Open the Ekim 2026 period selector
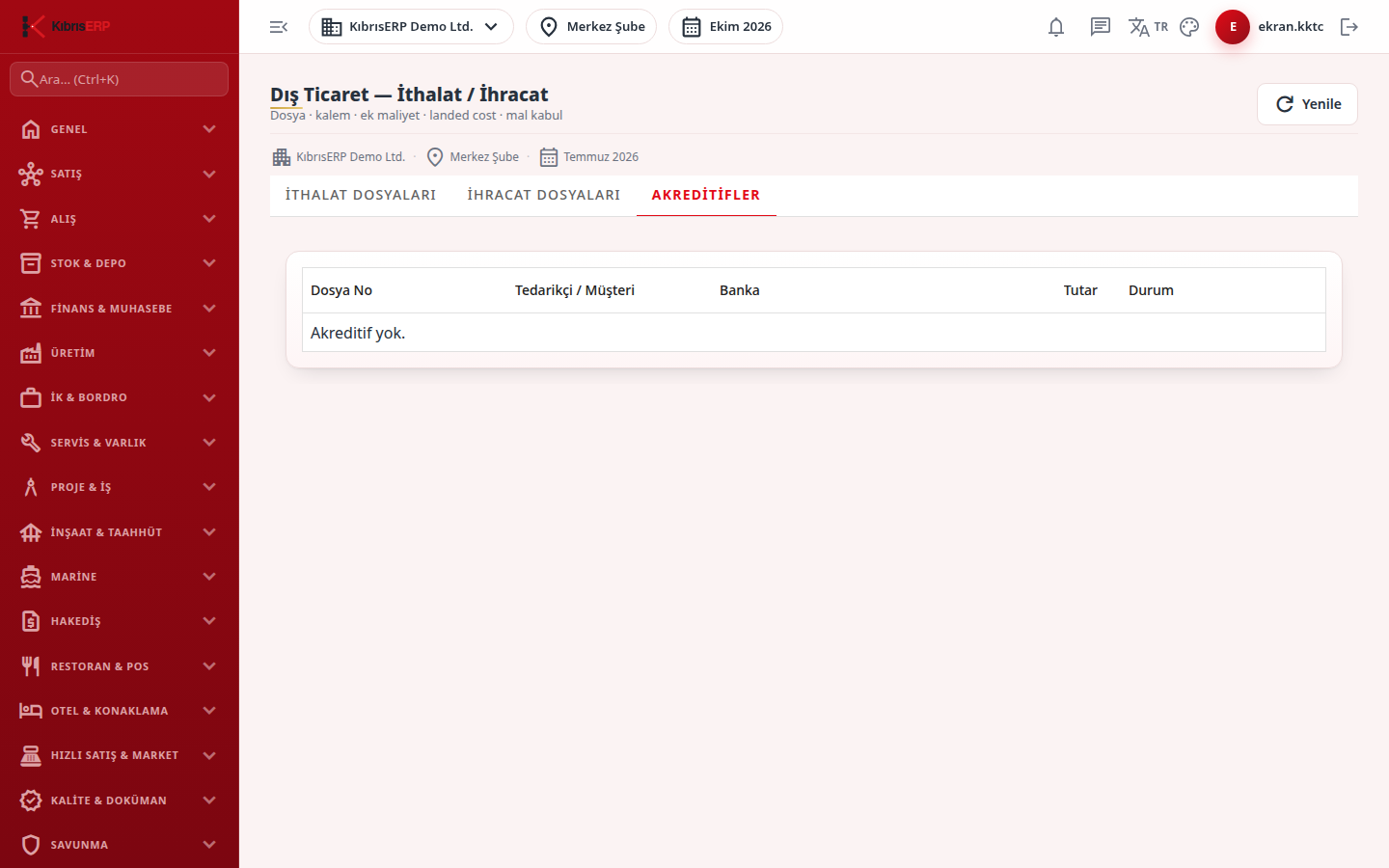Screen dimensions: 1389x868 coord(725,27)
